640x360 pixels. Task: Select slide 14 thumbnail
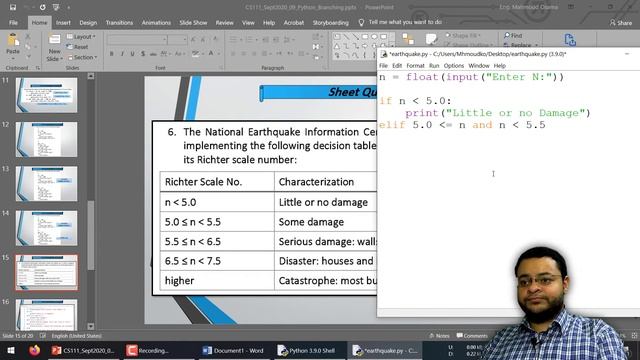(47, 228)
